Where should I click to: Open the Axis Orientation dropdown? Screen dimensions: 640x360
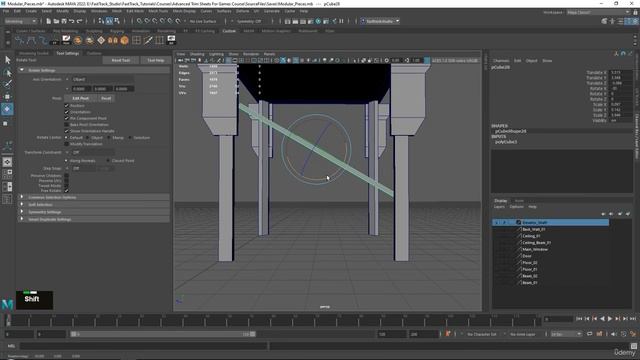click(x=102, y=79)
